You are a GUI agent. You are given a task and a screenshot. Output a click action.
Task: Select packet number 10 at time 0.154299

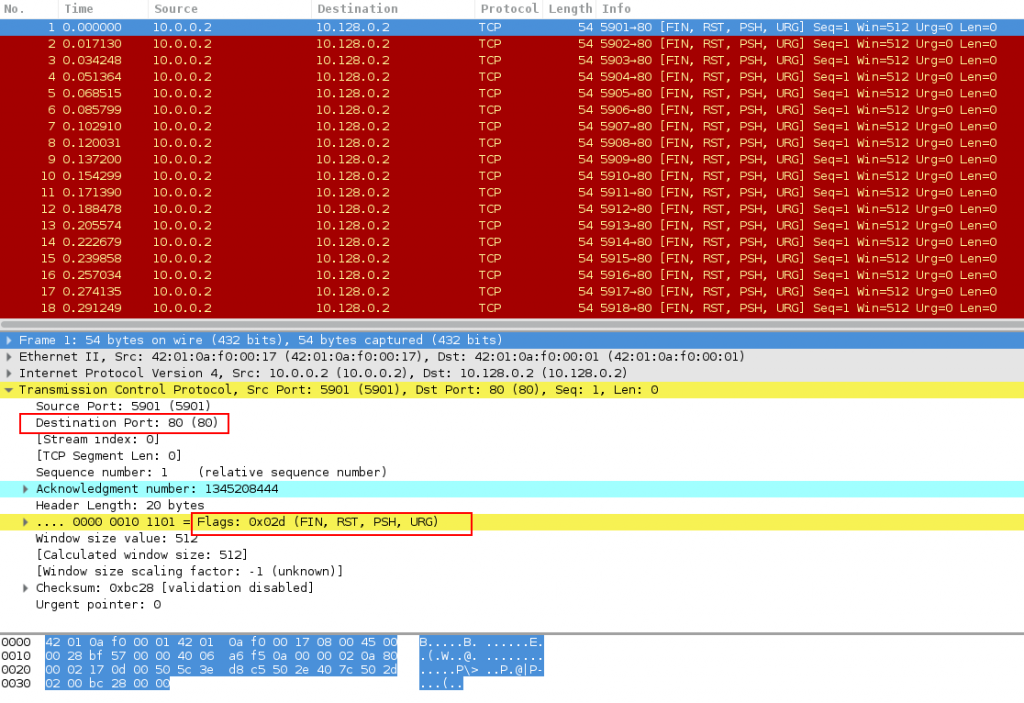click(400, 176)
